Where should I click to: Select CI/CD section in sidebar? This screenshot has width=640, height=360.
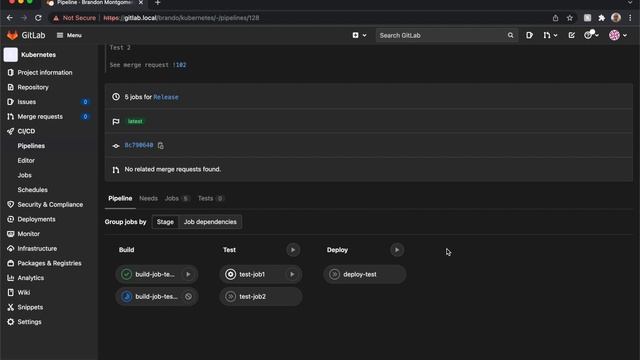pyautogui.click(x=26, y=131)
